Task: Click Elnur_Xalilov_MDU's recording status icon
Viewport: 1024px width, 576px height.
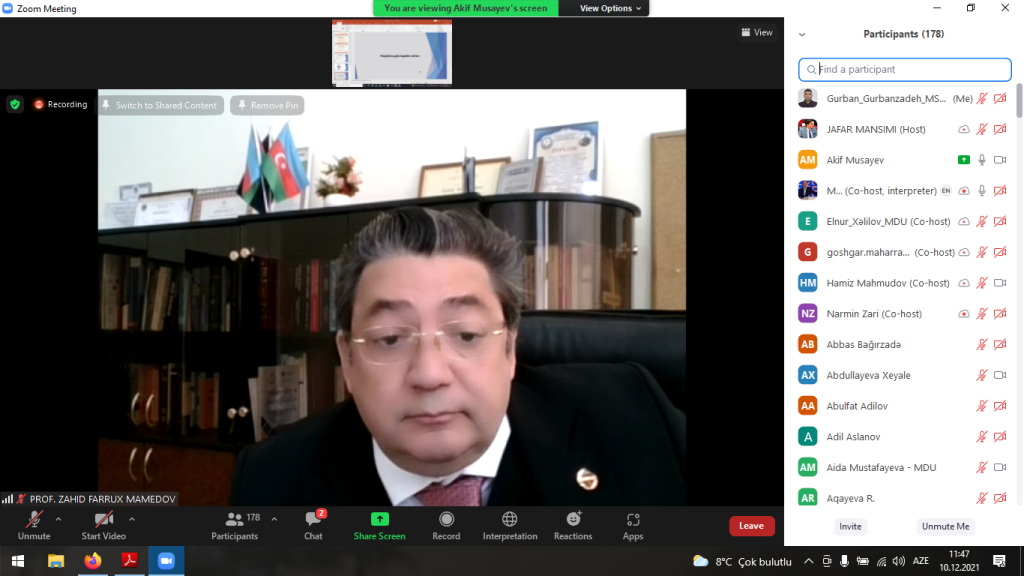Action: tap(964, 221)
